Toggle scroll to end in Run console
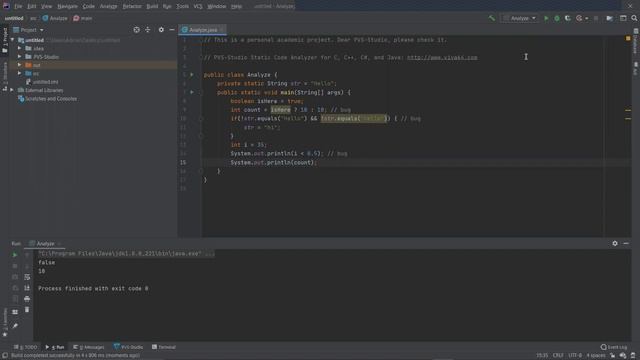Image resolution: width=640 pixels, height=360 pixels. tap(27, 288)
